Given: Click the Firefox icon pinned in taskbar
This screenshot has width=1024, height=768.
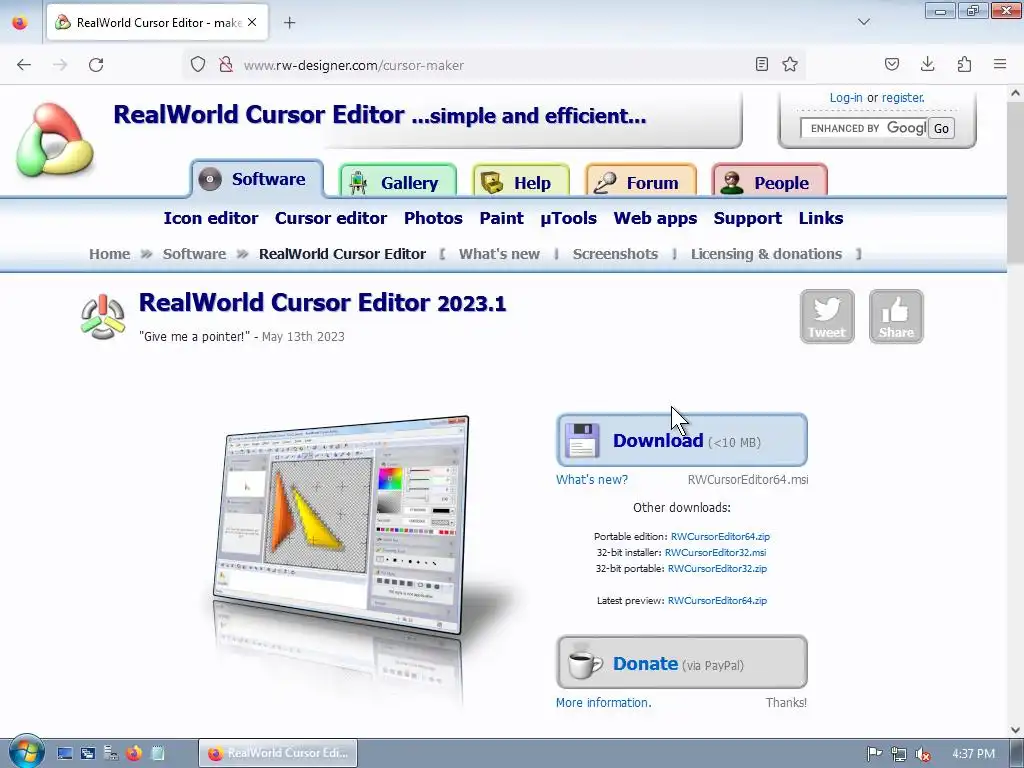Looking at the screenshot, I should (134, 753).
